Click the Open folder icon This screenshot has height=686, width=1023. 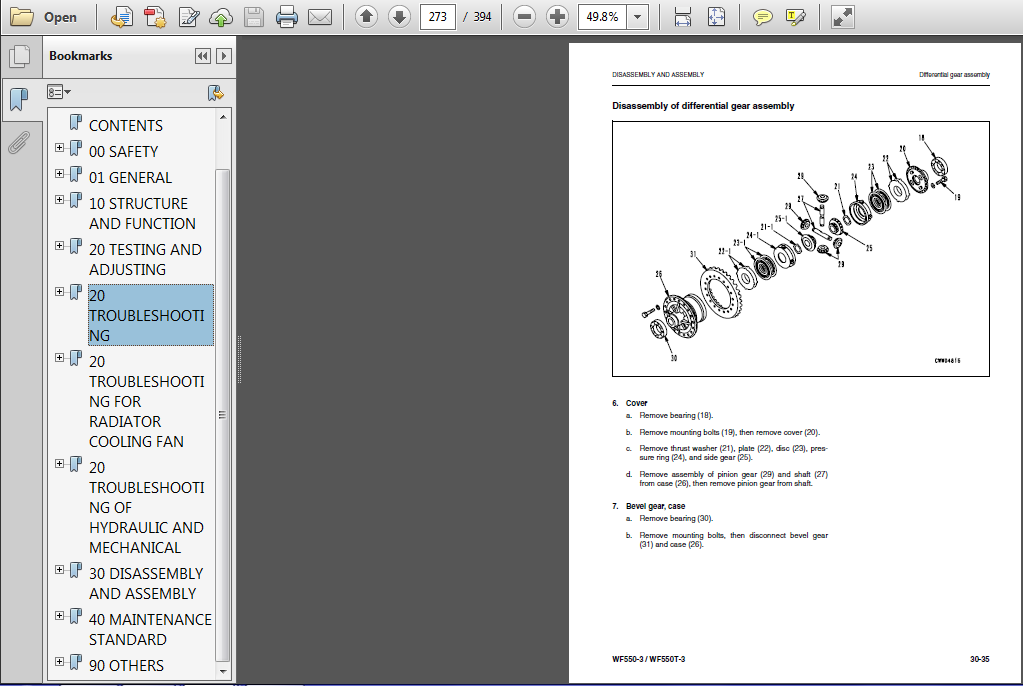click(22, 17)
